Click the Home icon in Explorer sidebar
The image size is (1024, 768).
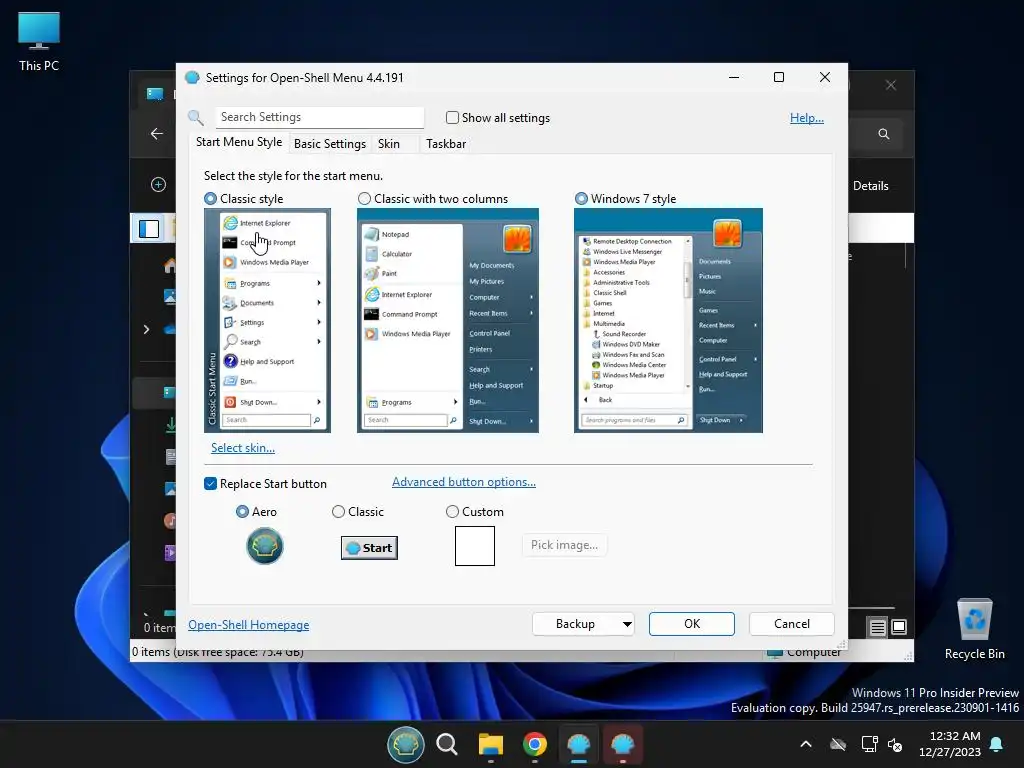pyautogui.click(x=170, y=266)
